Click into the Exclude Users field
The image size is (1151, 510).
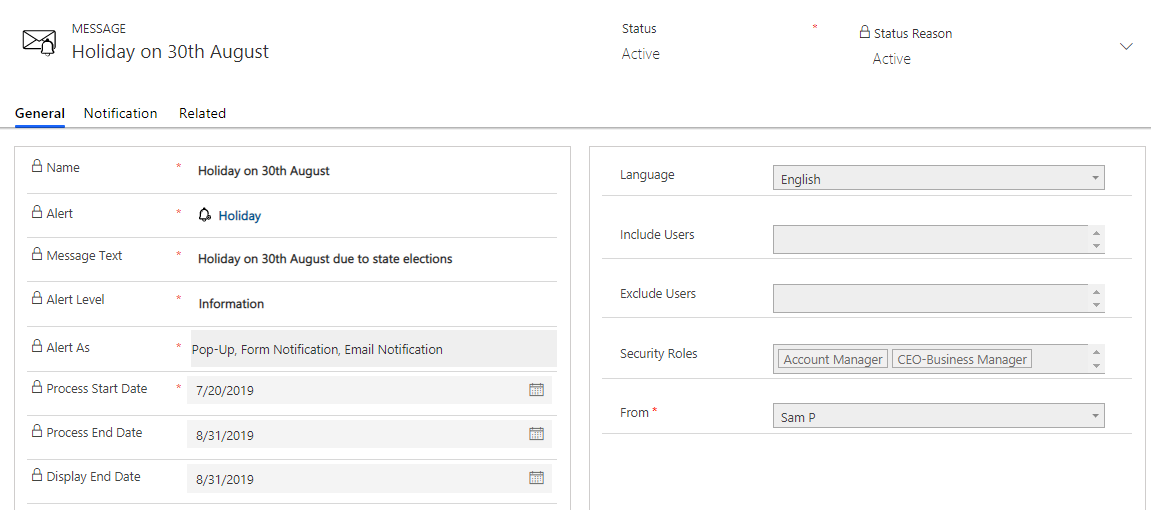click(930, 298)
